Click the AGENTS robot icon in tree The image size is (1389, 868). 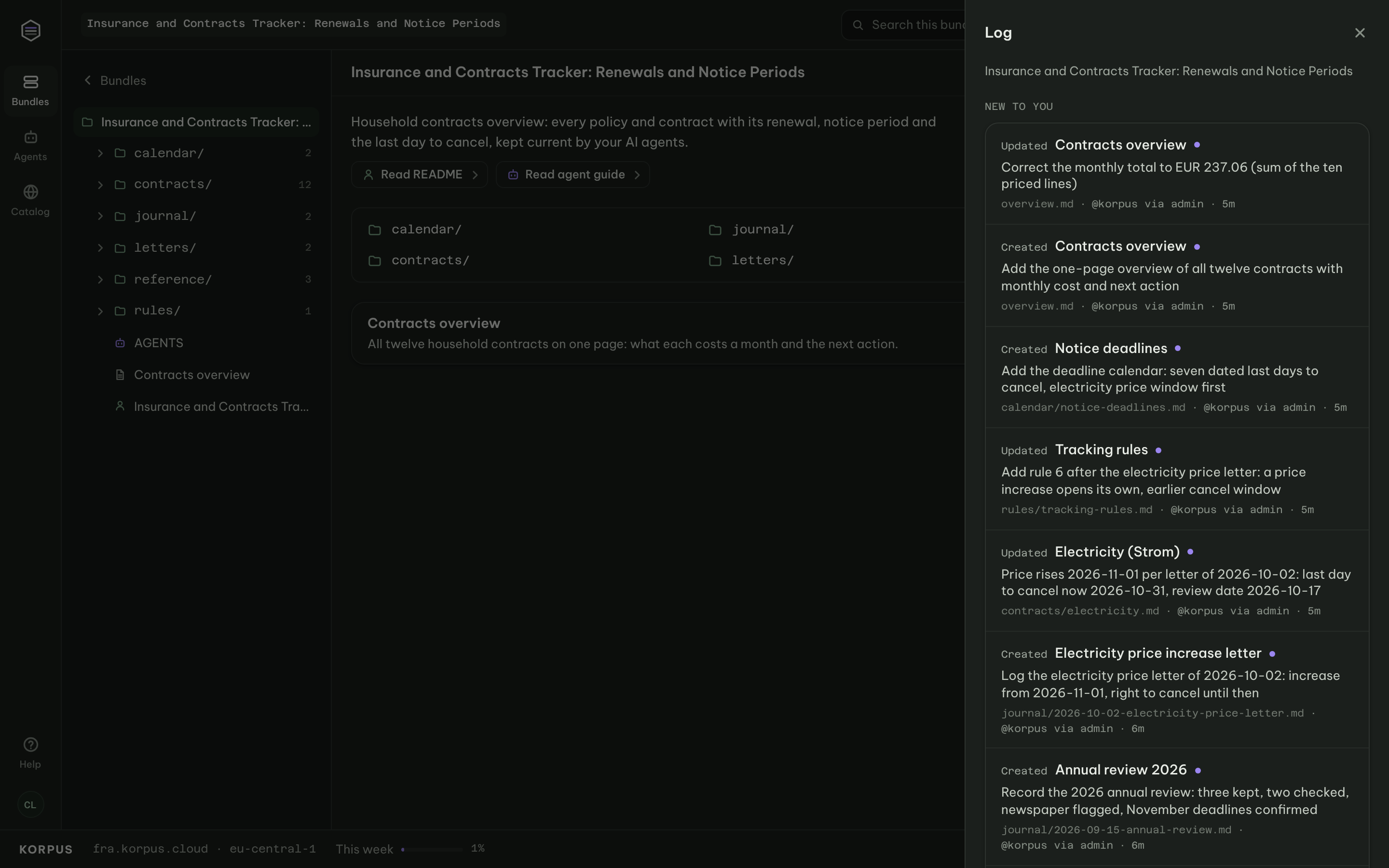120,343
